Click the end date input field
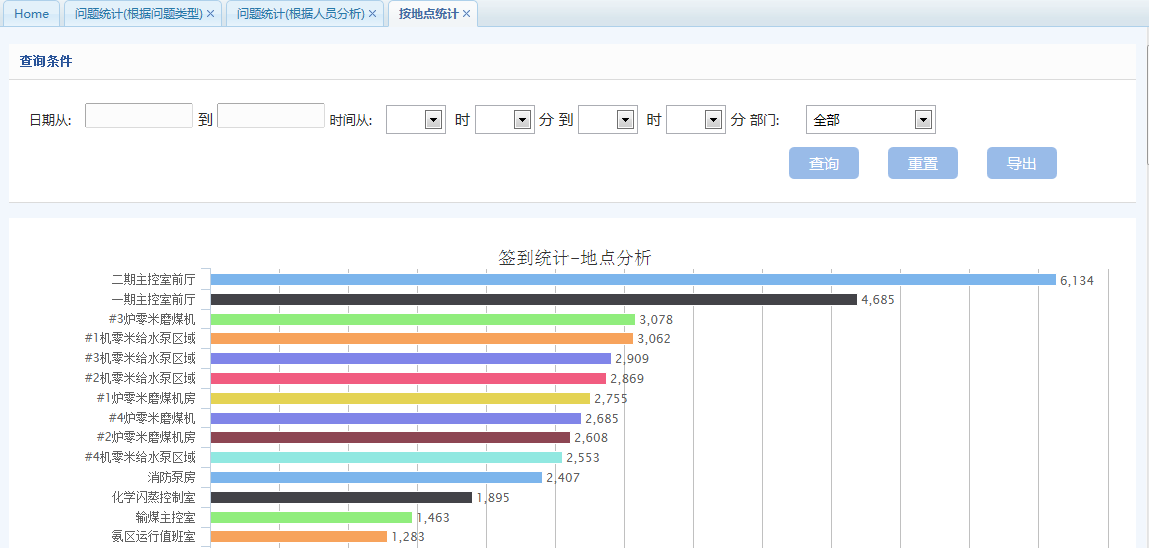Image resolution: width=1149 pixels, height=548 pixels. (x=271, y=116)
